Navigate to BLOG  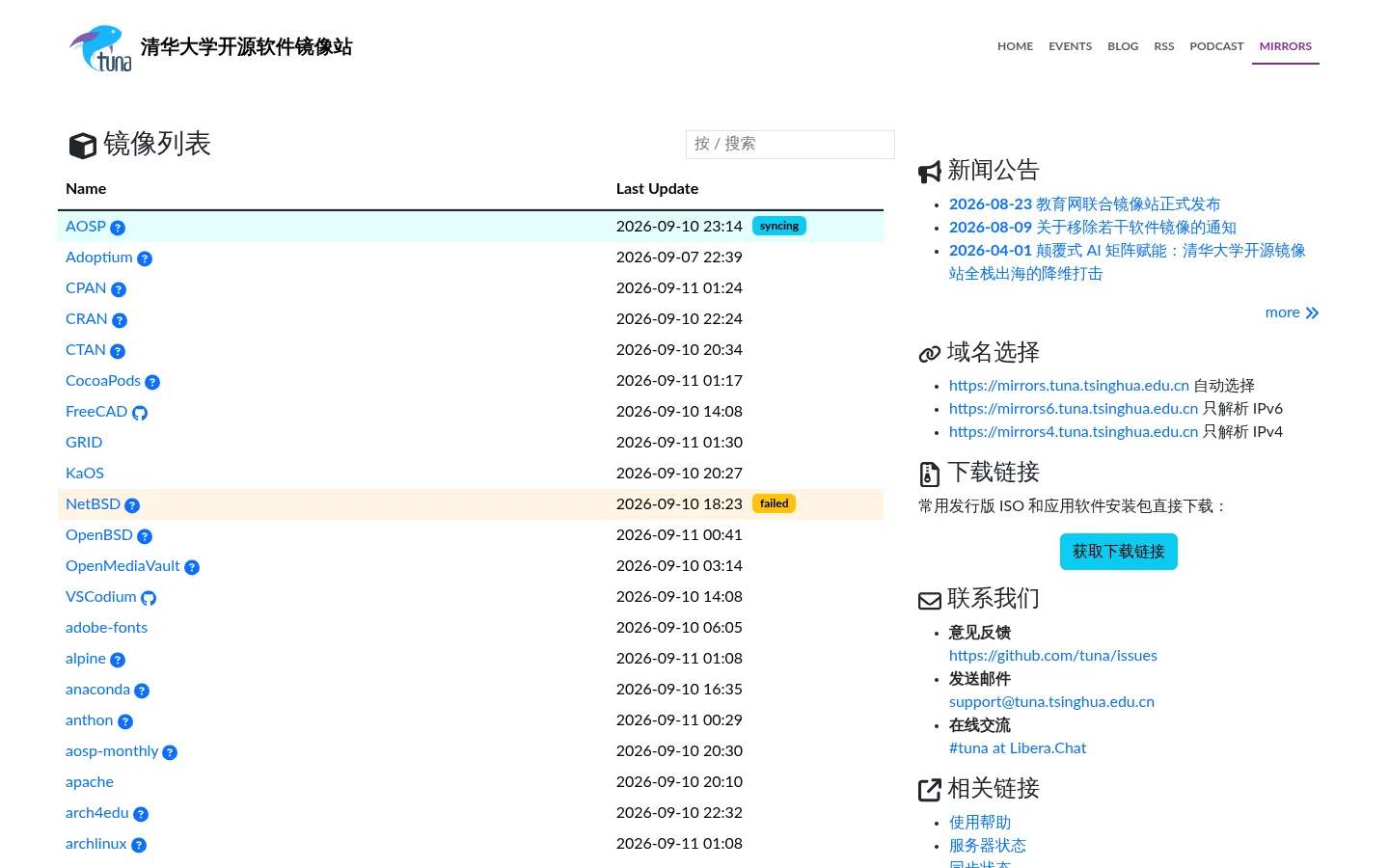click(1123, 46)
